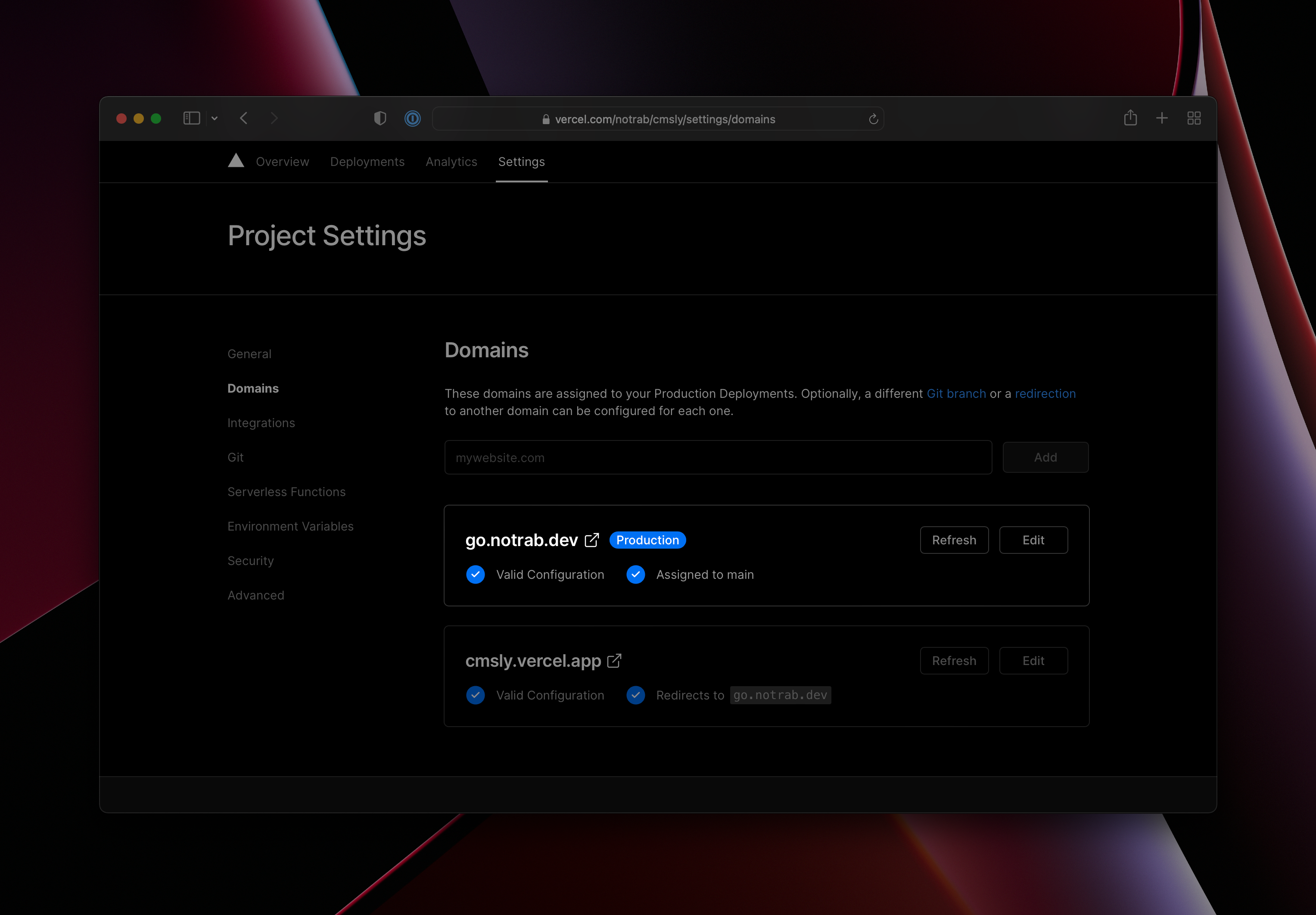This screenshot has height=915, width=1316.
Task: Click the valid configuration checkmark for go.notrab.dev
Action: point(476,574)
